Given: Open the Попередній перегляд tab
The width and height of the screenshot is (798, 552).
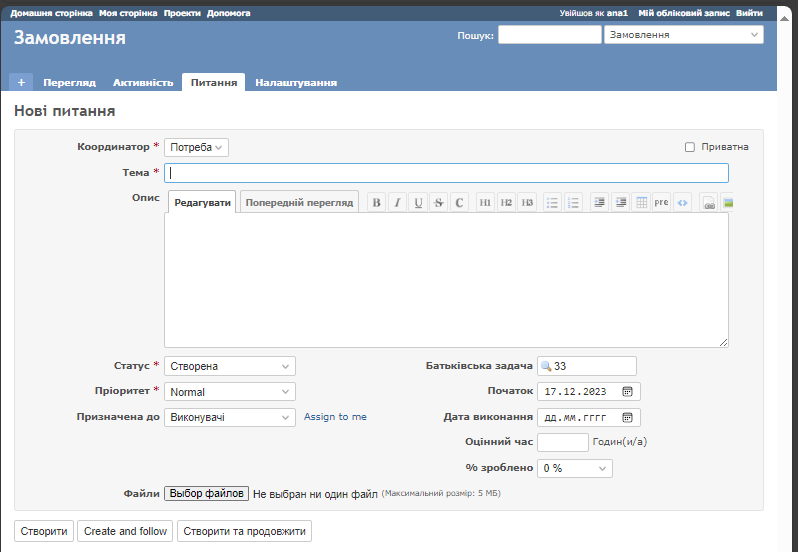Looking at the screenshot, I should (299, 202).
